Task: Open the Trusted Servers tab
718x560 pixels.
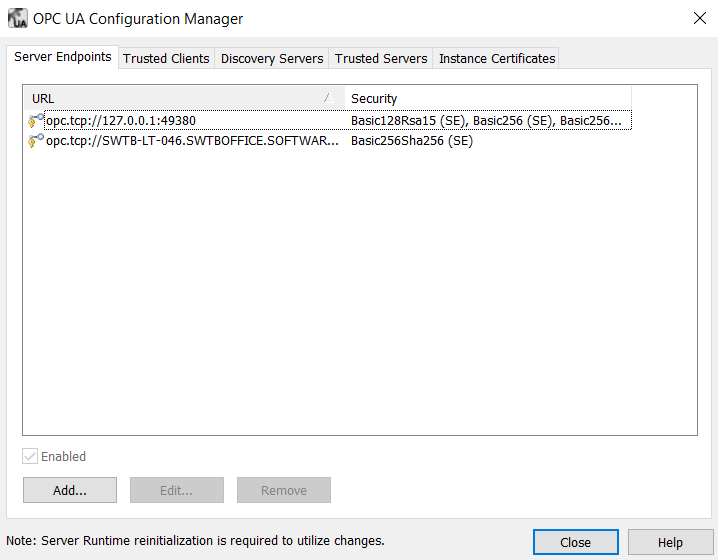Action: pyautogui.click(x=381, y=59)
